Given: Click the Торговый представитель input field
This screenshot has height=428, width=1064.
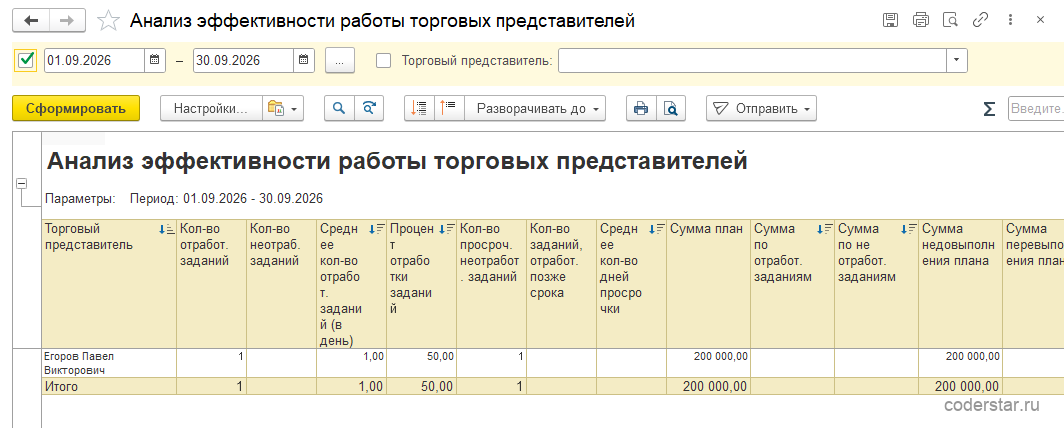Looking at the screenshot, I should click(753, 60).
